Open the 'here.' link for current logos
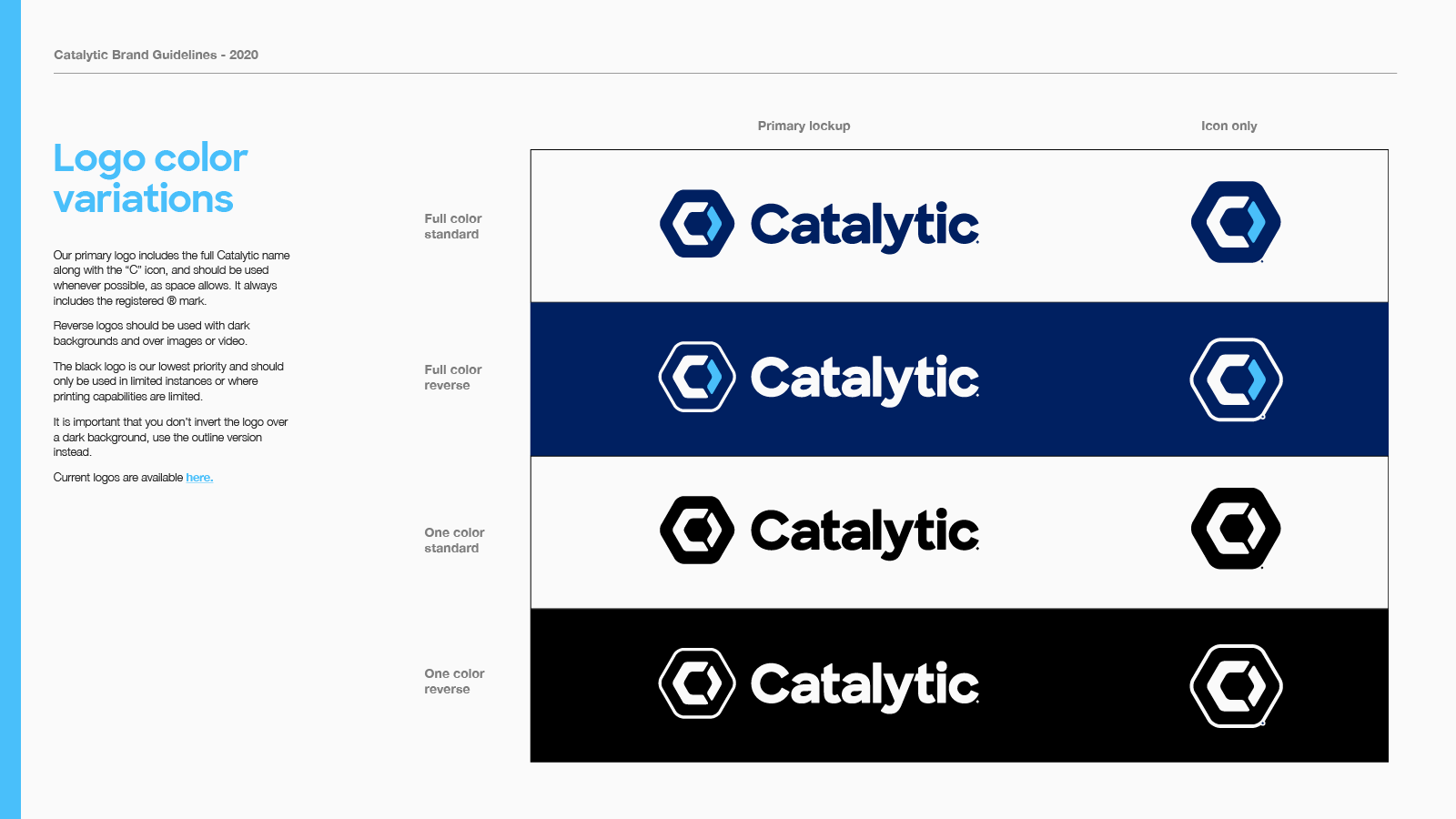 [x=199, y=478]
